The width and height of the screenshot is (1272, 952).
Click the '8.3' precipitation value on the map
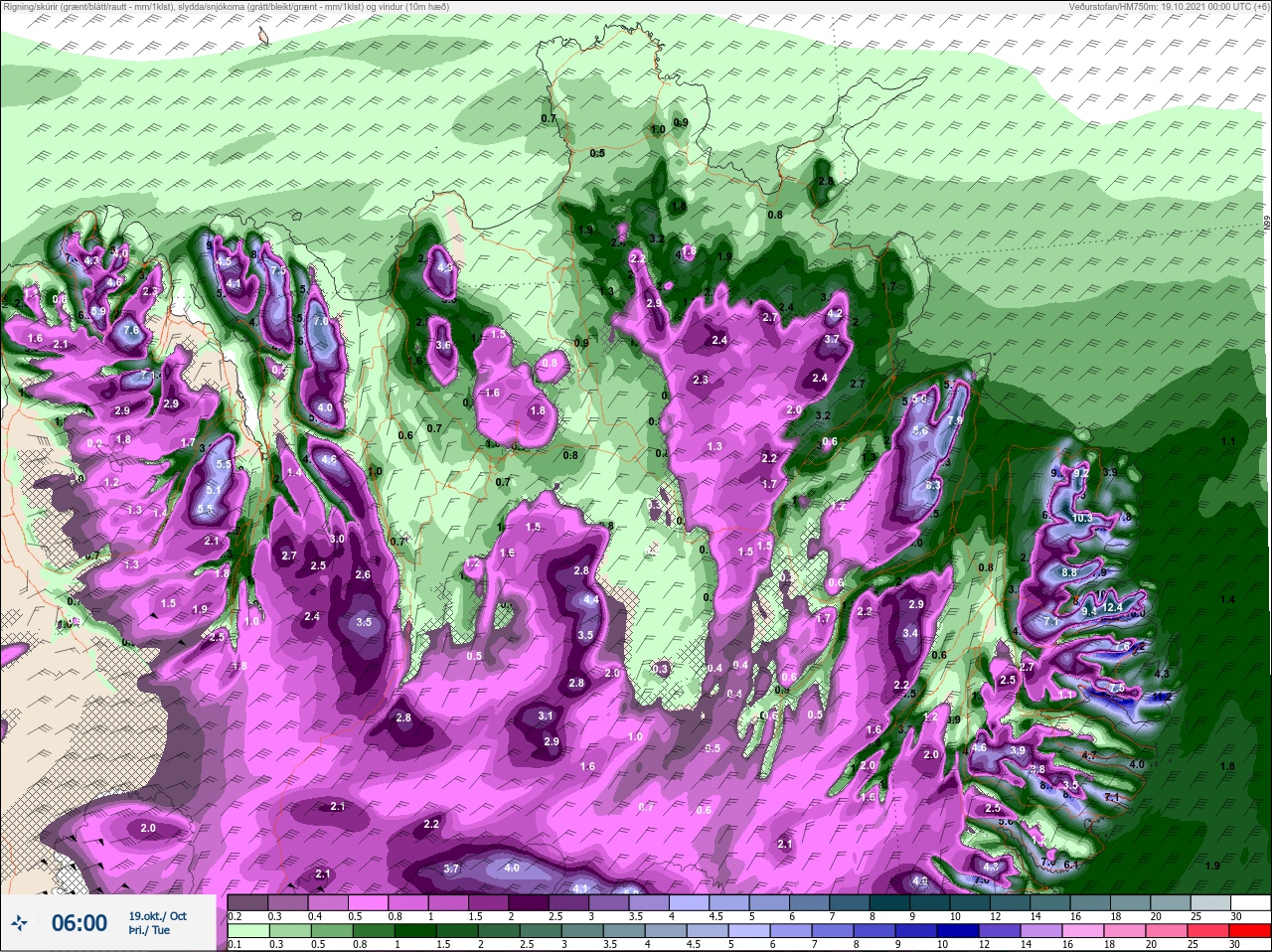click(x=932, y=486)
